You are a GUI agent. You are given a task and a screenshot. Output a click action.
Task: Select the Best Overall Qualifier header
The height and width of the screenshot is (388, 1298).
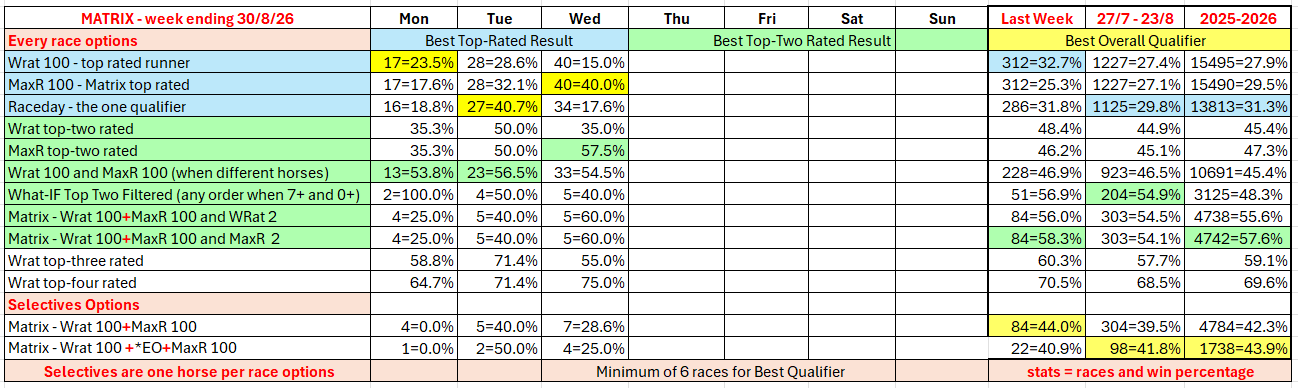(1140, 41)
